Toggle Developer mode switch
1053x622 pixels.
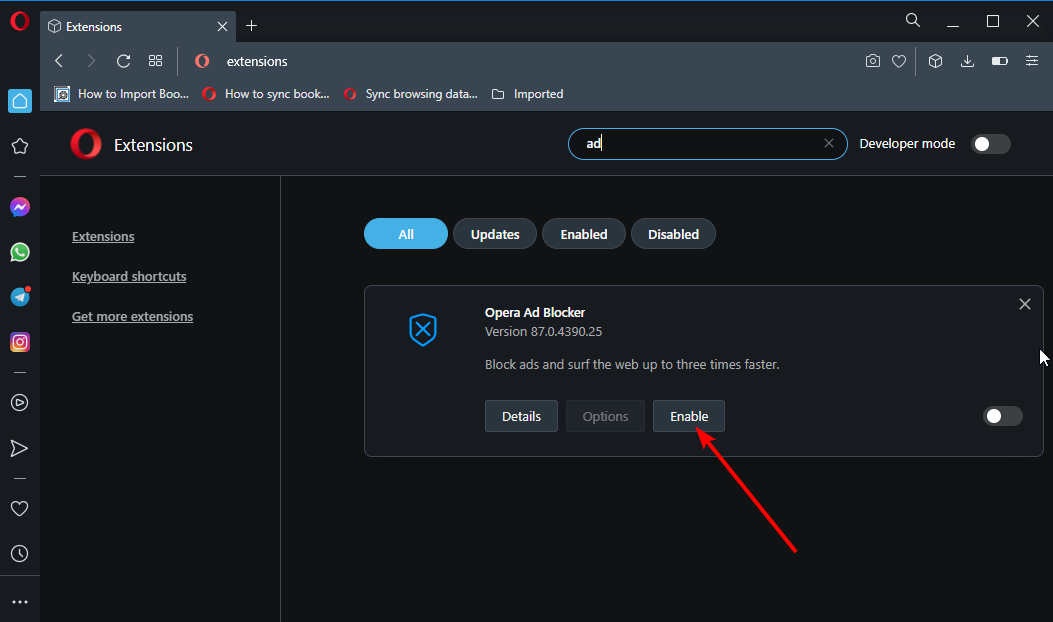991,144
